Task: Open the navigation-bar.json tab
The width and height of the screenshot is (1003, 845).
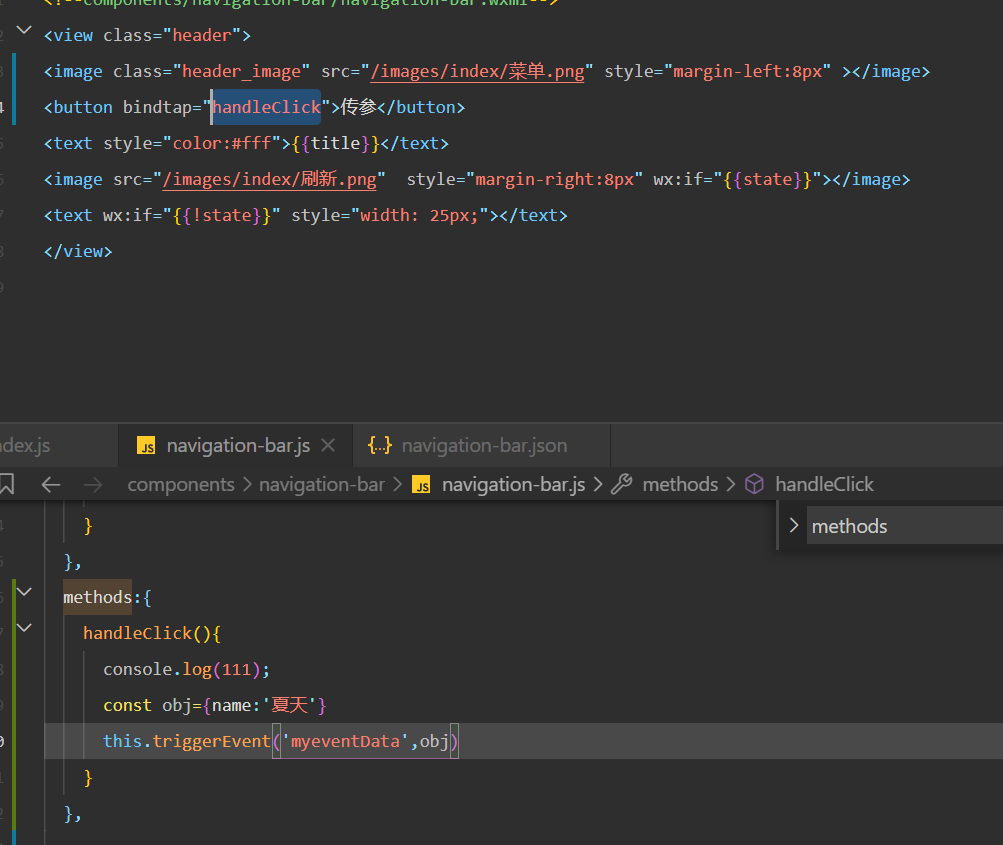Action: (482, 445)
